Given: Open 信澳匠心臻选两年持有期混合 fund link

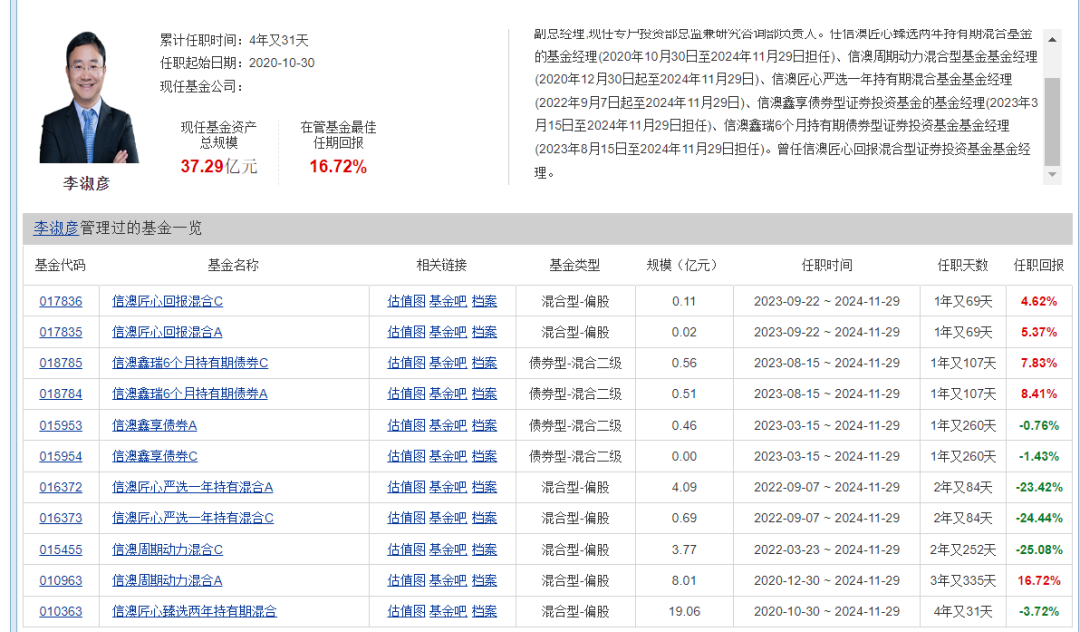Looking at the screenshot, I should pos(194,611).
